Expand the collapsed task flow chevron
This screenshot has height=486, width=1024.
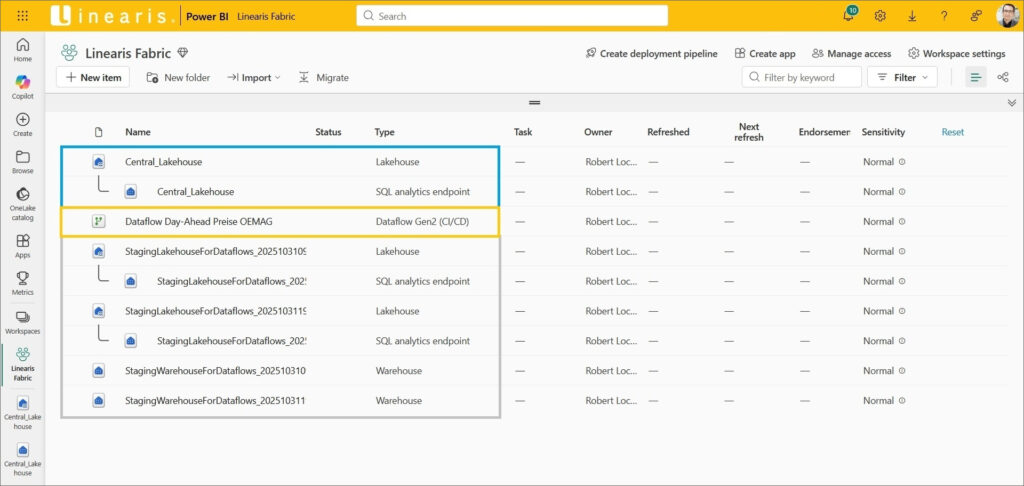pyautogui.click(x=1011, y=102)
